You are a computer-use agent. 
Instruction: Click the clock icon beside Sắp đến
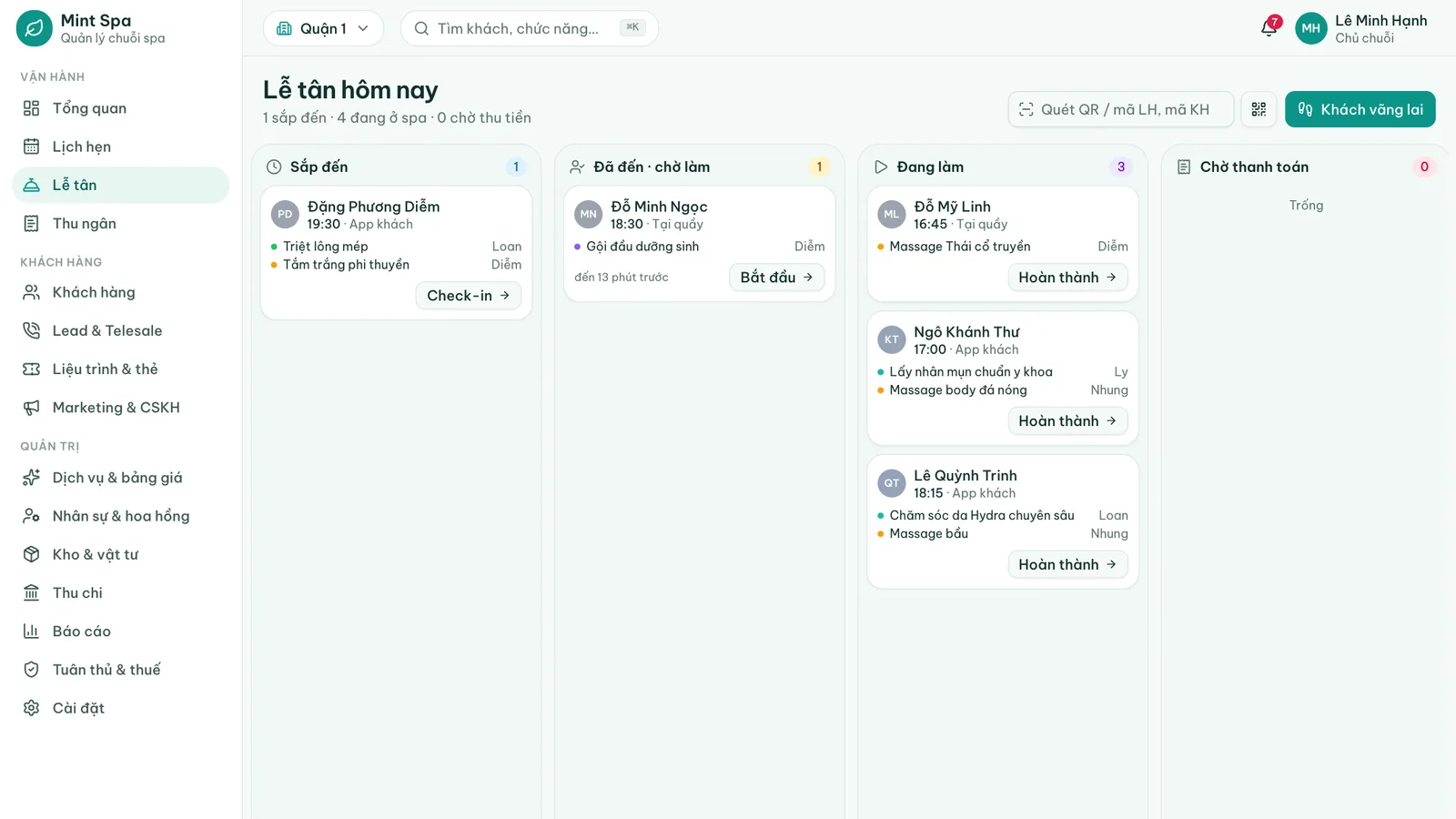[x=274, y=167]
